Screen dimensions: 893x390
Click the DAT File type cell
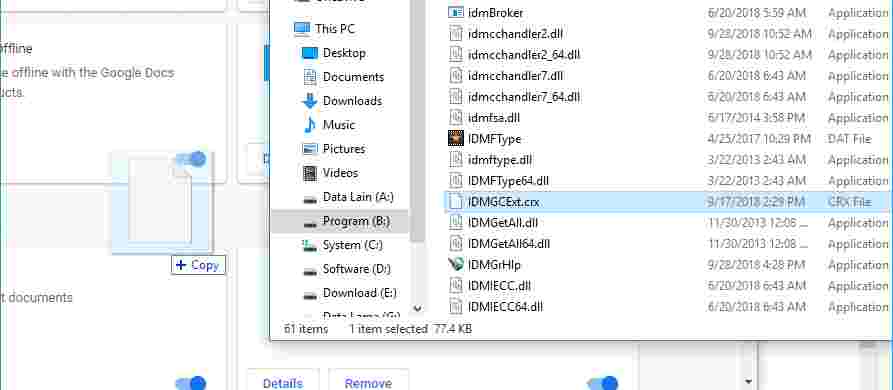pos(850,139)
